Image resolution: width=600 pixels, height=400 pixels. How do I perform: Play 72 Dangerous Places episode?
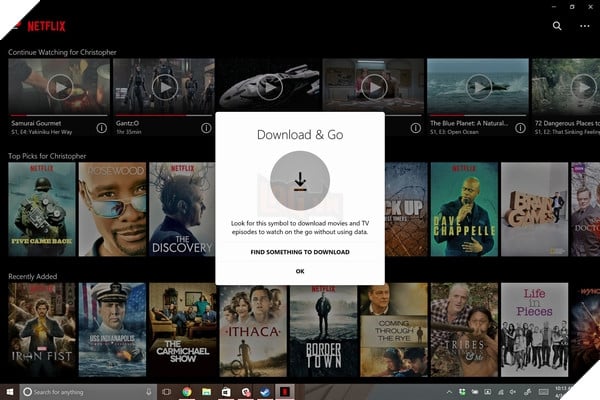tap(583, 87)
